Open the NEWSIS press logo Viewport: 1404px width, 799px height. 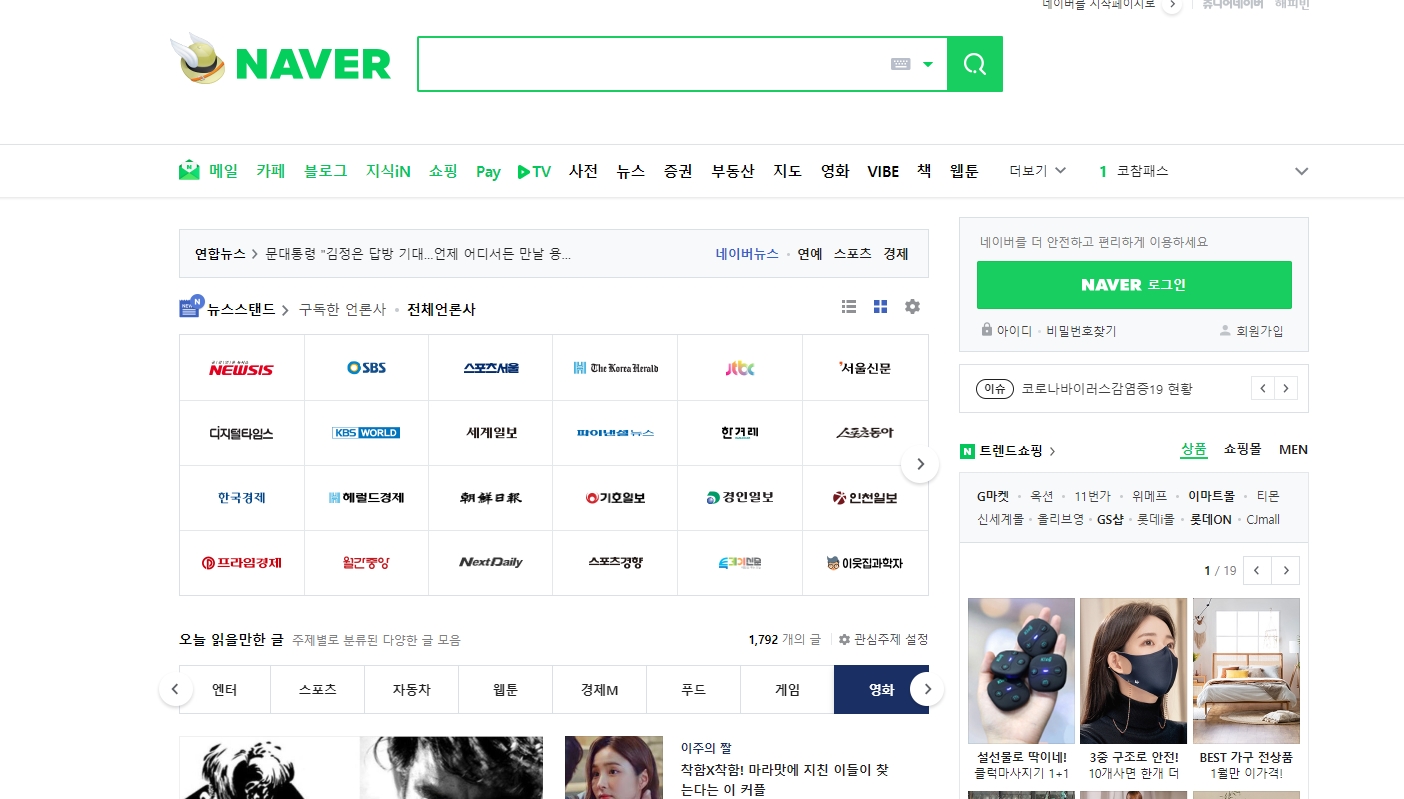[x=241, y=368]
